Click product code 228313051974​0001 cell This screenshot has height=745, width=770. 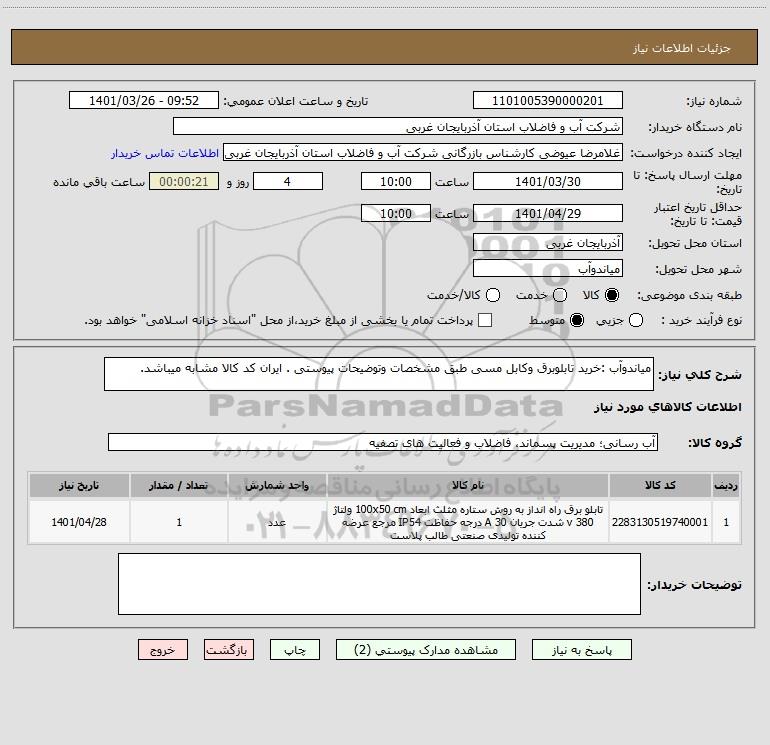(660, 522)
